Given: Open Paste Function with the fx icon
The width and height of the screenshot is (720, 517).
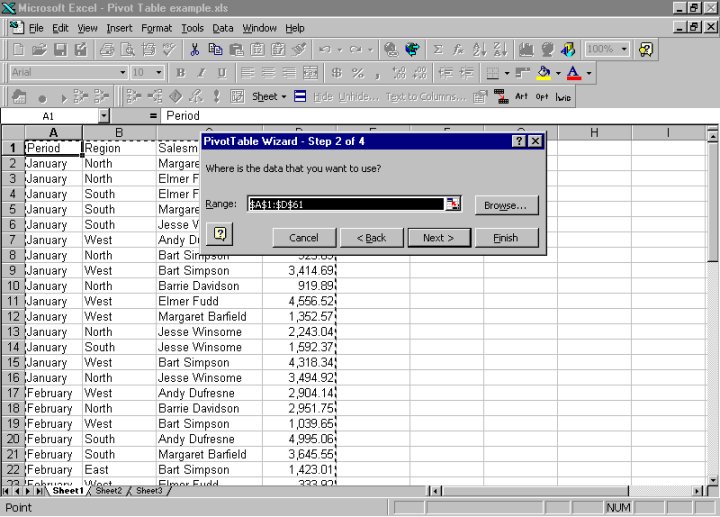Looking at the screenshot, I should [458, 49].
